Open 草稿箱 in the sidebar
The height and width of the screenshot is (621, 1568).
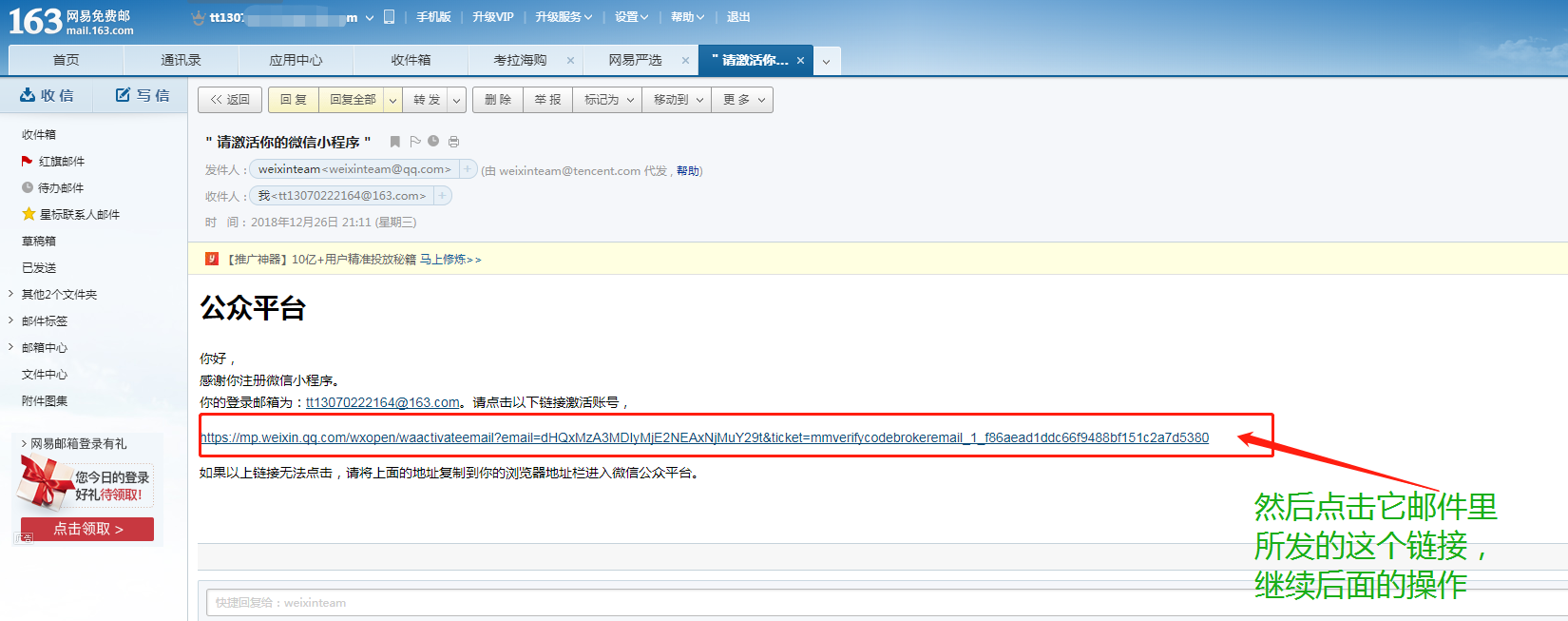pyautogui.click(x=39, y=241)
